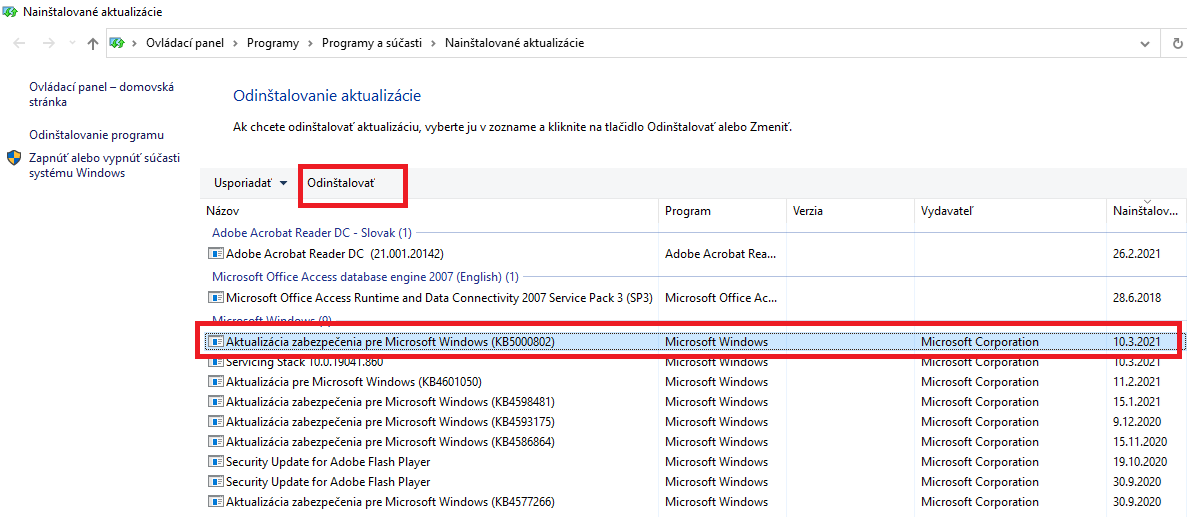
Task: Click Ovládací panel breadcrumb
Action: [x=185, y=43]
